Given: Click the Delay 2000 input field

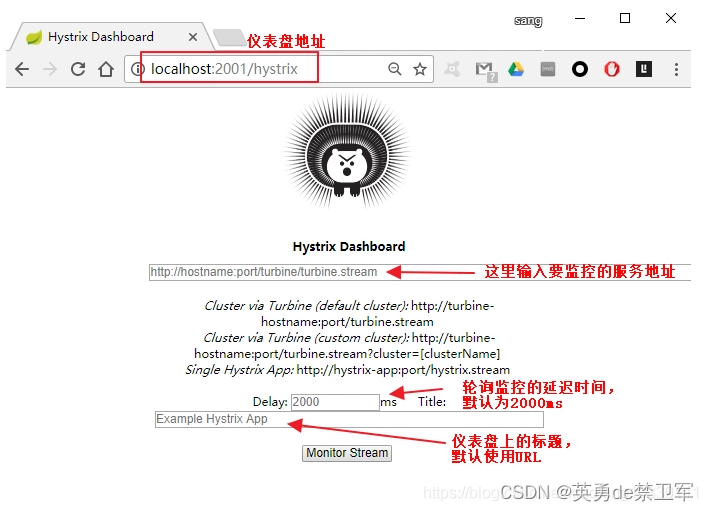Looking at the screenshot, I should [x=335, y=402].
